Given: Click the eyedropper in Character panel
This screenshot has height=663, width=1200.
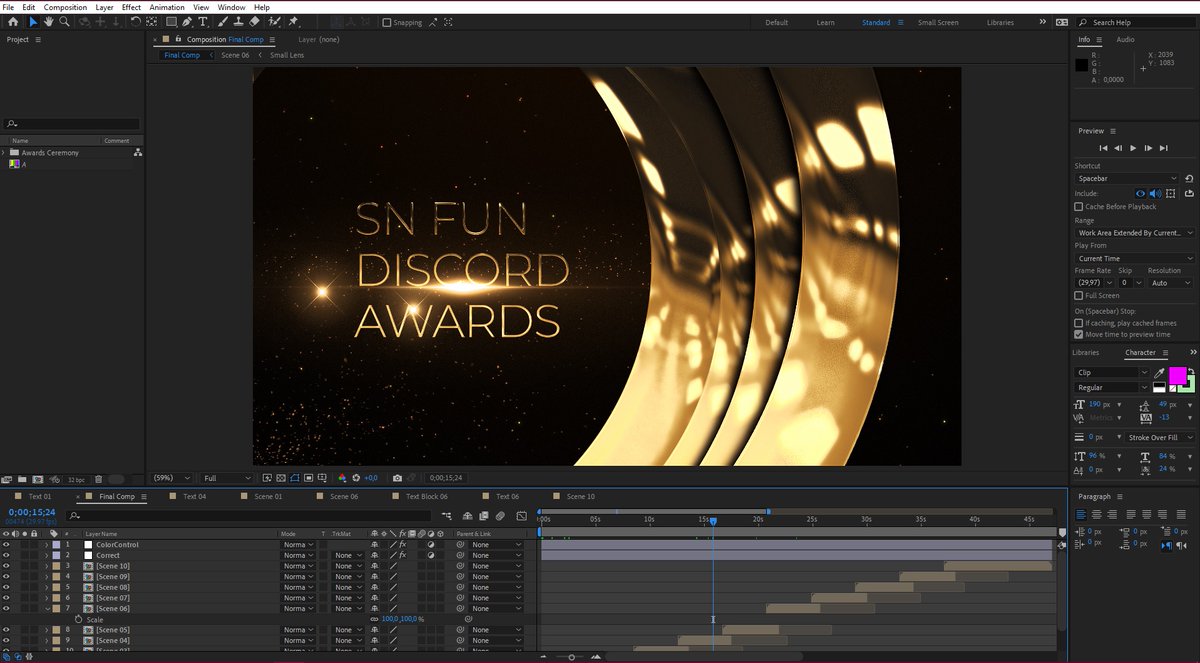Looking at the screenshot, I should point(1159,373).
